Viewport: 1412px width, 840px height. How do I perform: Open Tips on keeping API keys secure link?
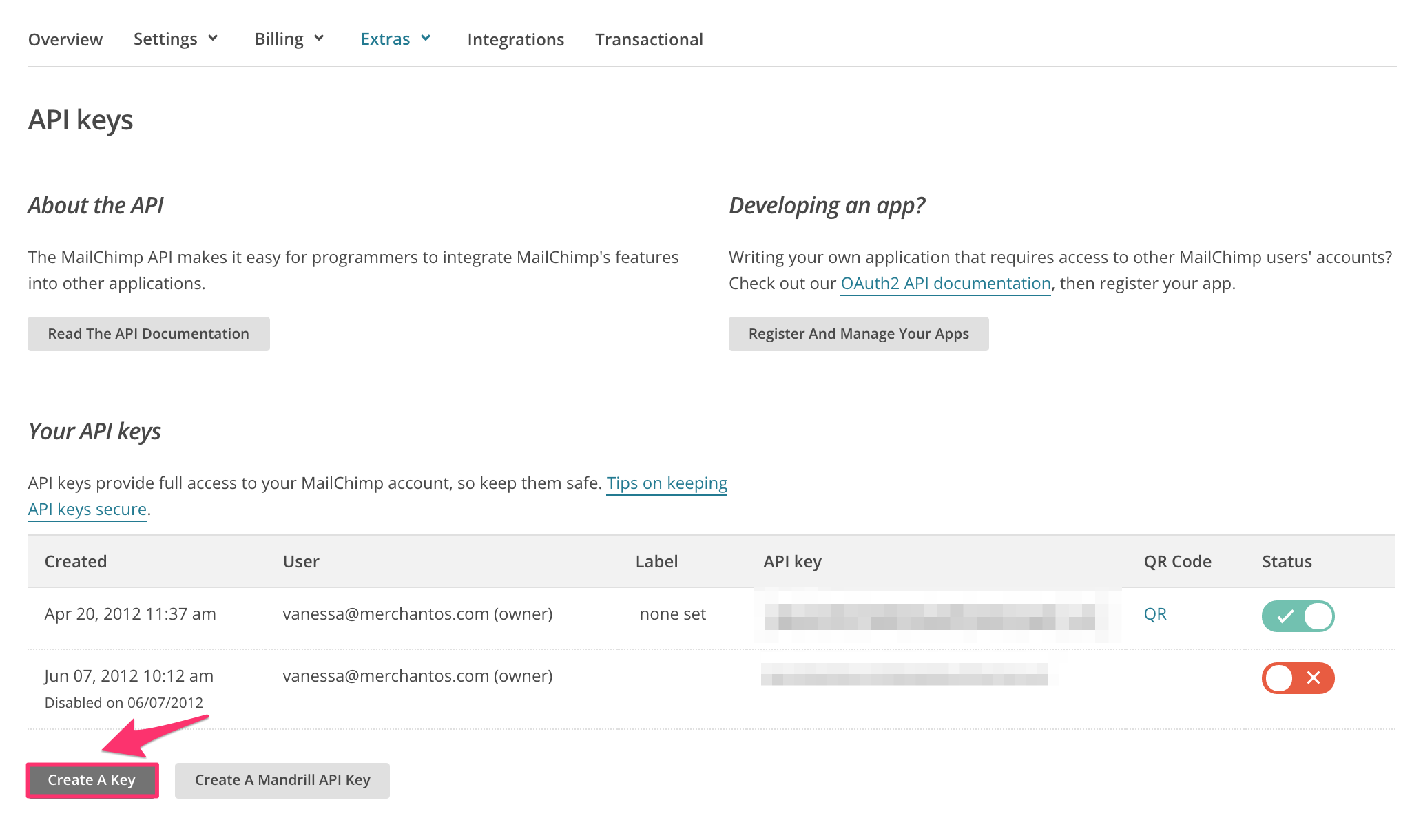(666, 483)
